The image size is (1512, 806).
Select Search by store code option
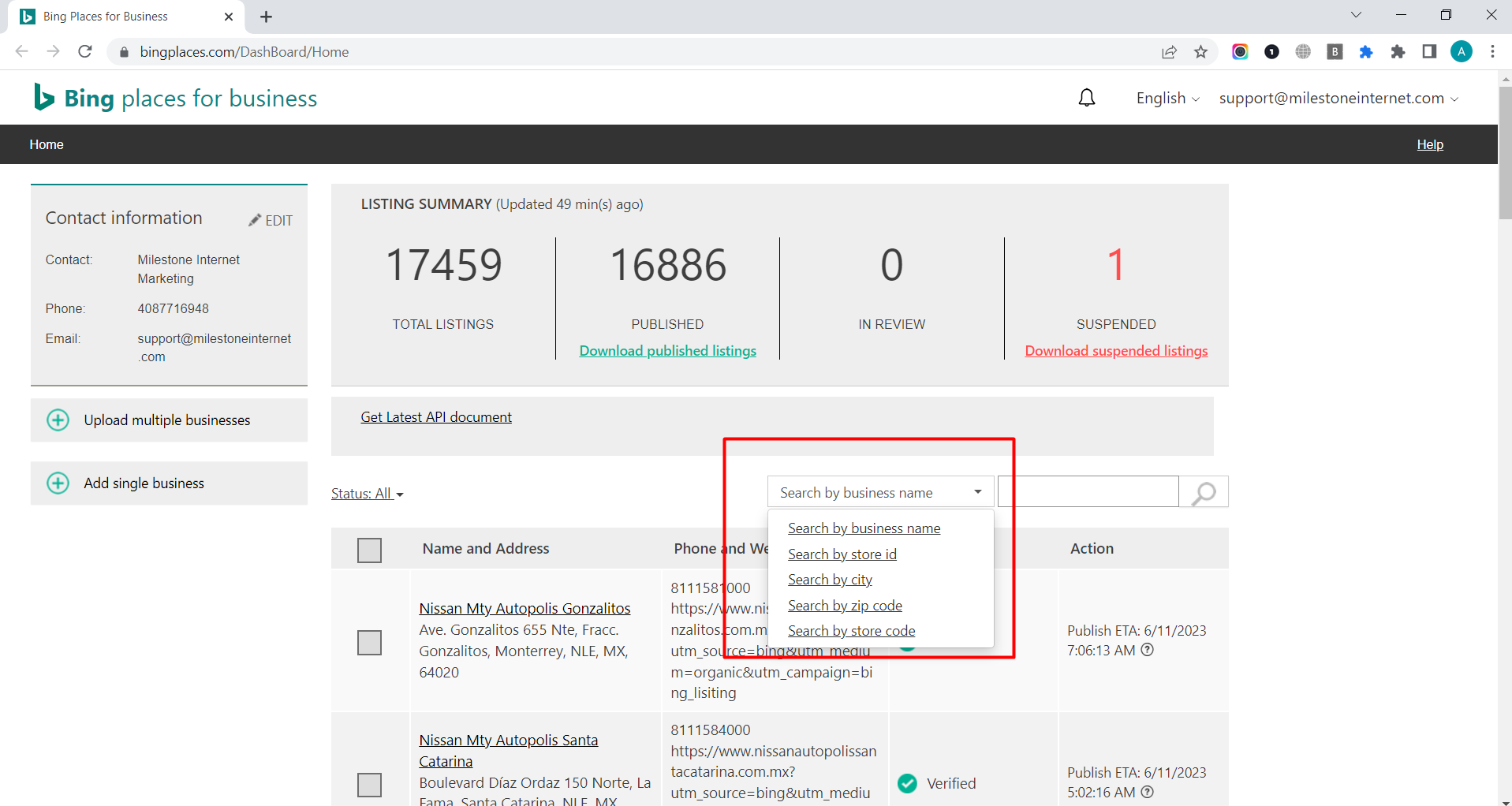tap(851, 631)
